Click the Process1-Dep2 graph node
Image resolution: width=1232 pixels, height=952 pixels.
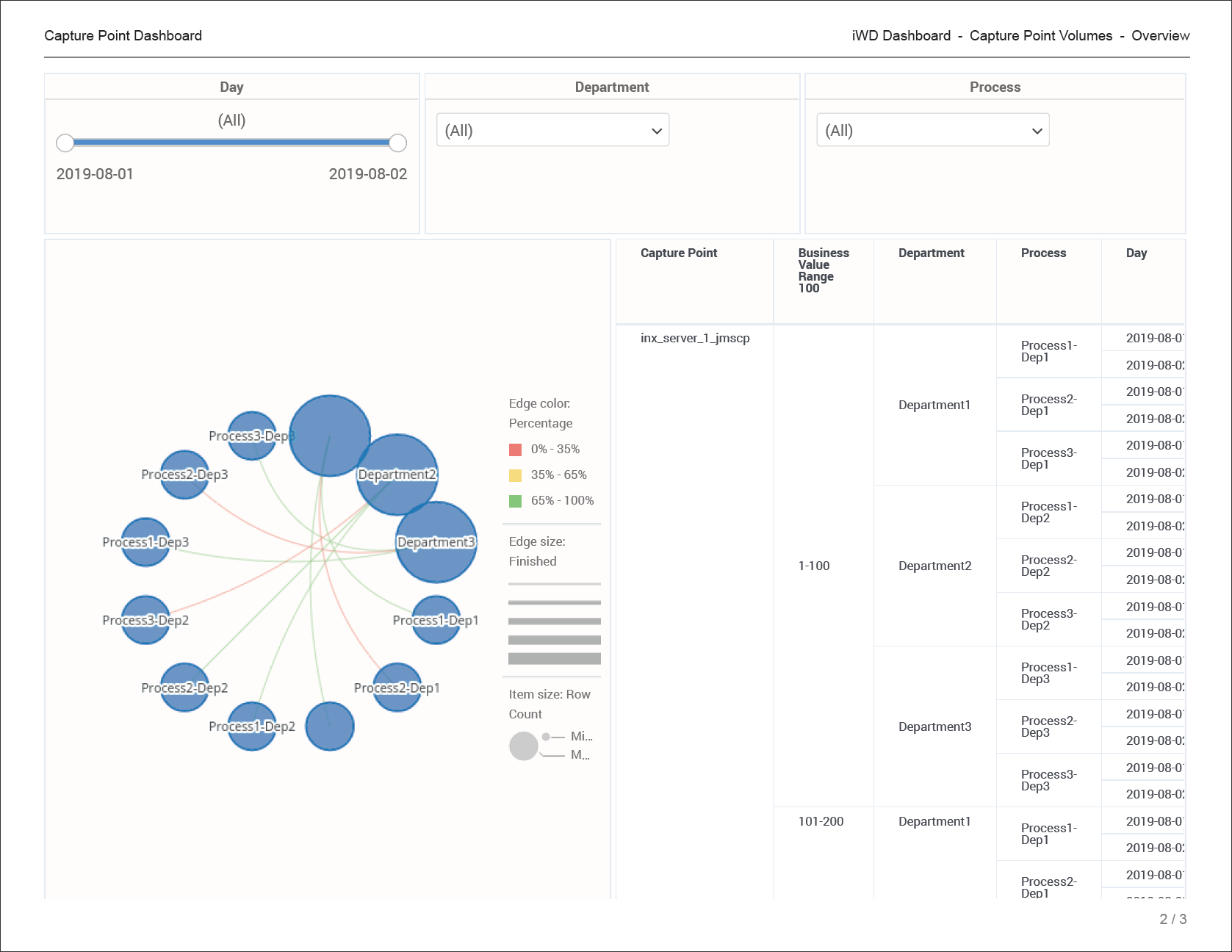[x=252, y=726]
